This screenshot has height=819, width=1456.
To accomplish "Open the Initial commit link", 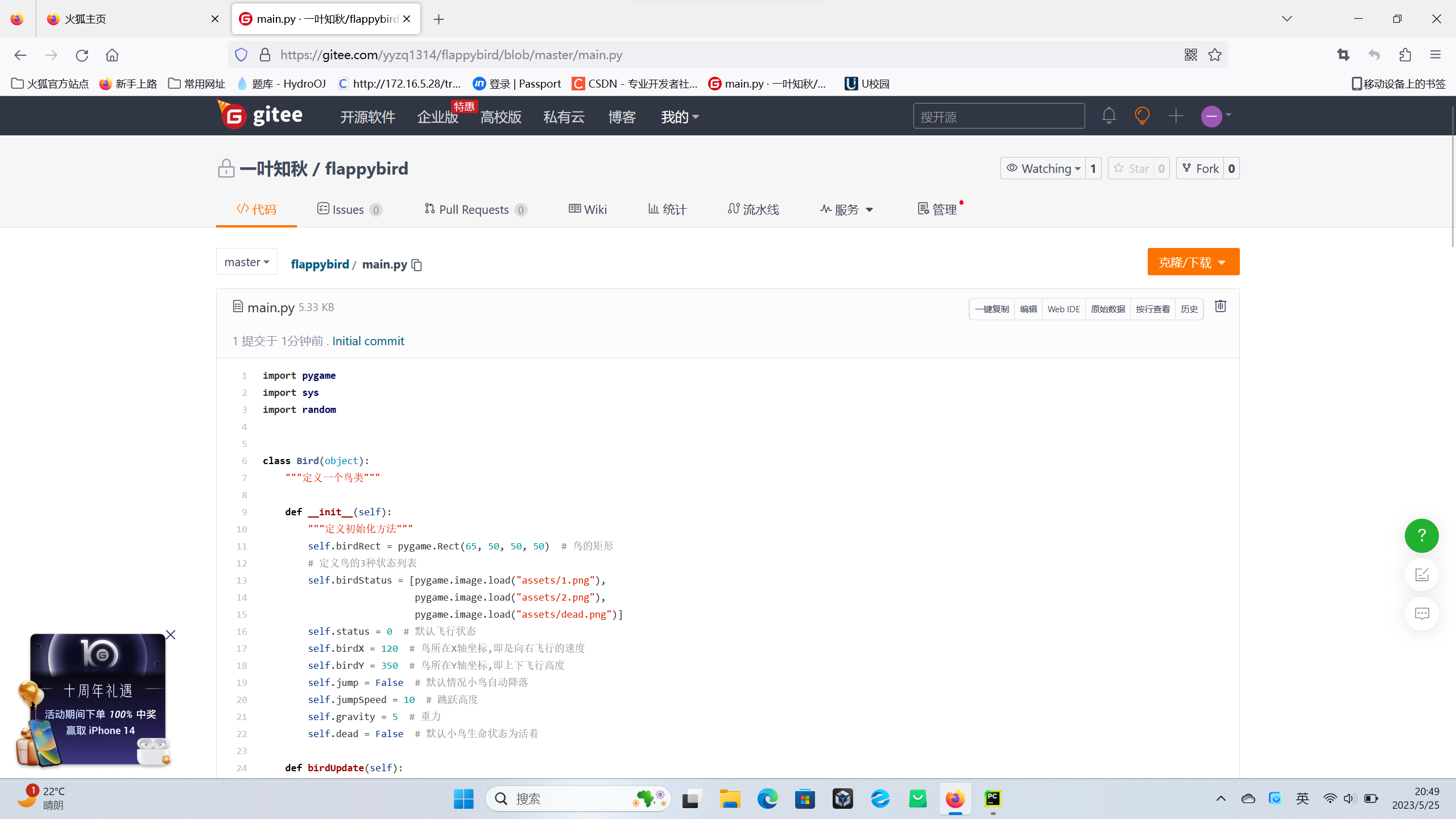I will (368, 341).
